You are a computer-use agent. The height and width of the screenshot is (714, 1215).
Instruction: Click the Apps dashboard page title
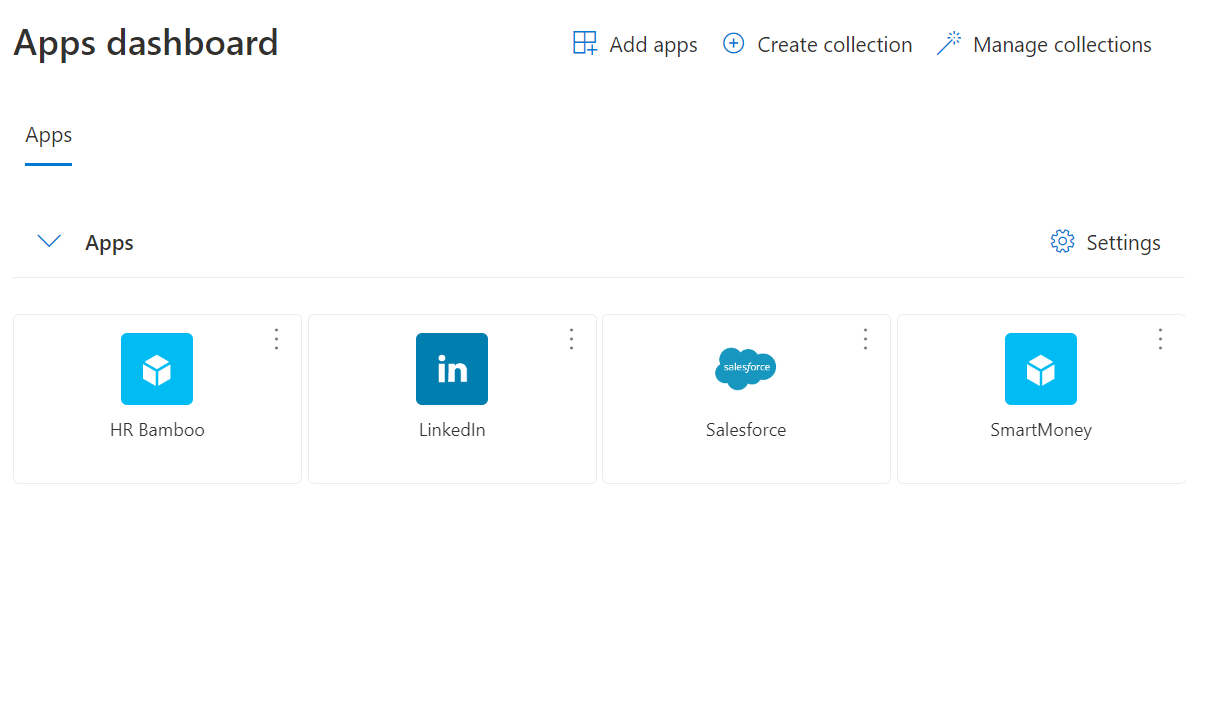[146, 43]
